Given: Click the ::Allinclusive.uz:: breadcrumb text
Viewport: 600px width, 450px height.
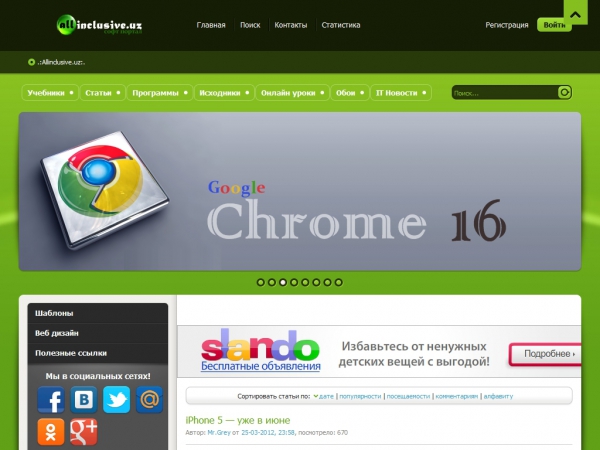Looking at the screenshot, I should click(x=61, y=62).
